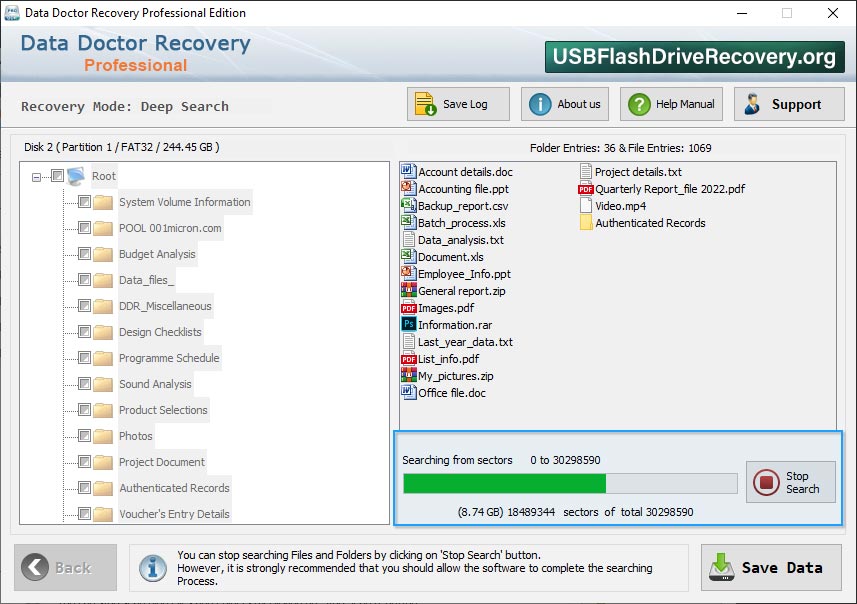This screenshot has height=604, width=857.
Task: Select the Office file.doc file name
Action: [452, 393]
